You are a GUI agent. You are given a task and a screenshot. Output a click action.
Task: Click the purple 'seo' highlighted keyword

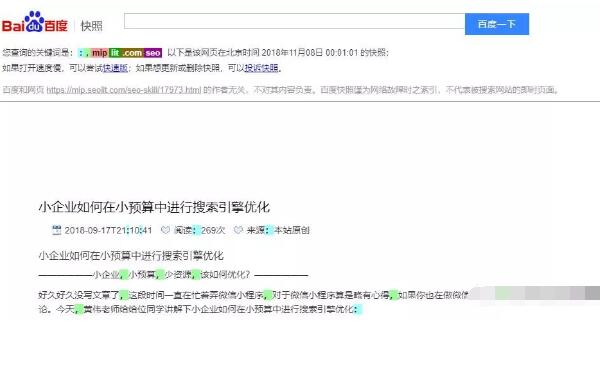(x=153, y=53)
